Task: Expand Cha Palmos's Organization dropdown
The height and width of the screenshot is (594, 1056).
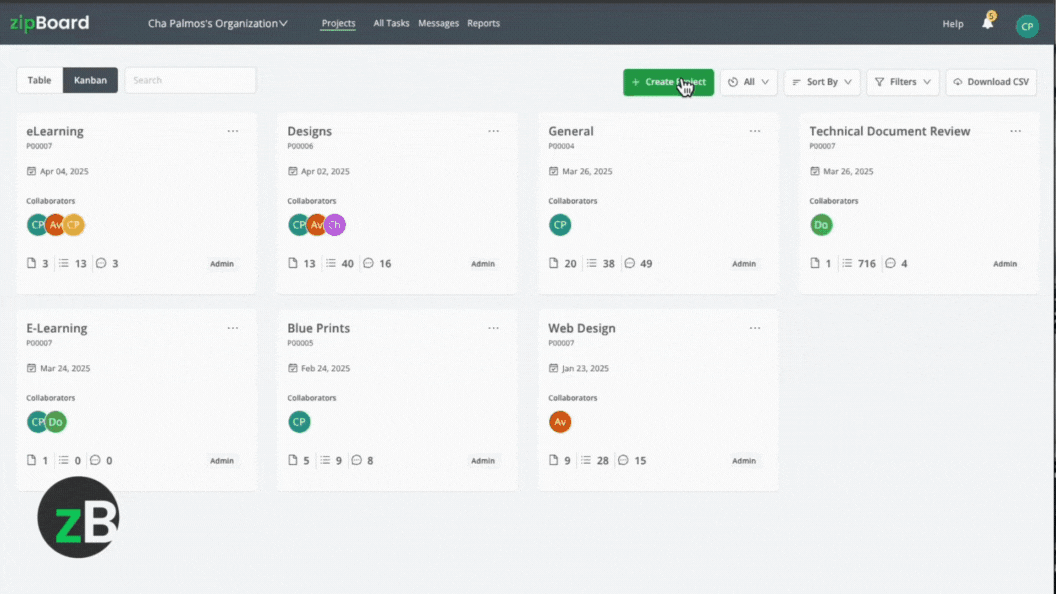Action: tap(217, 24)
